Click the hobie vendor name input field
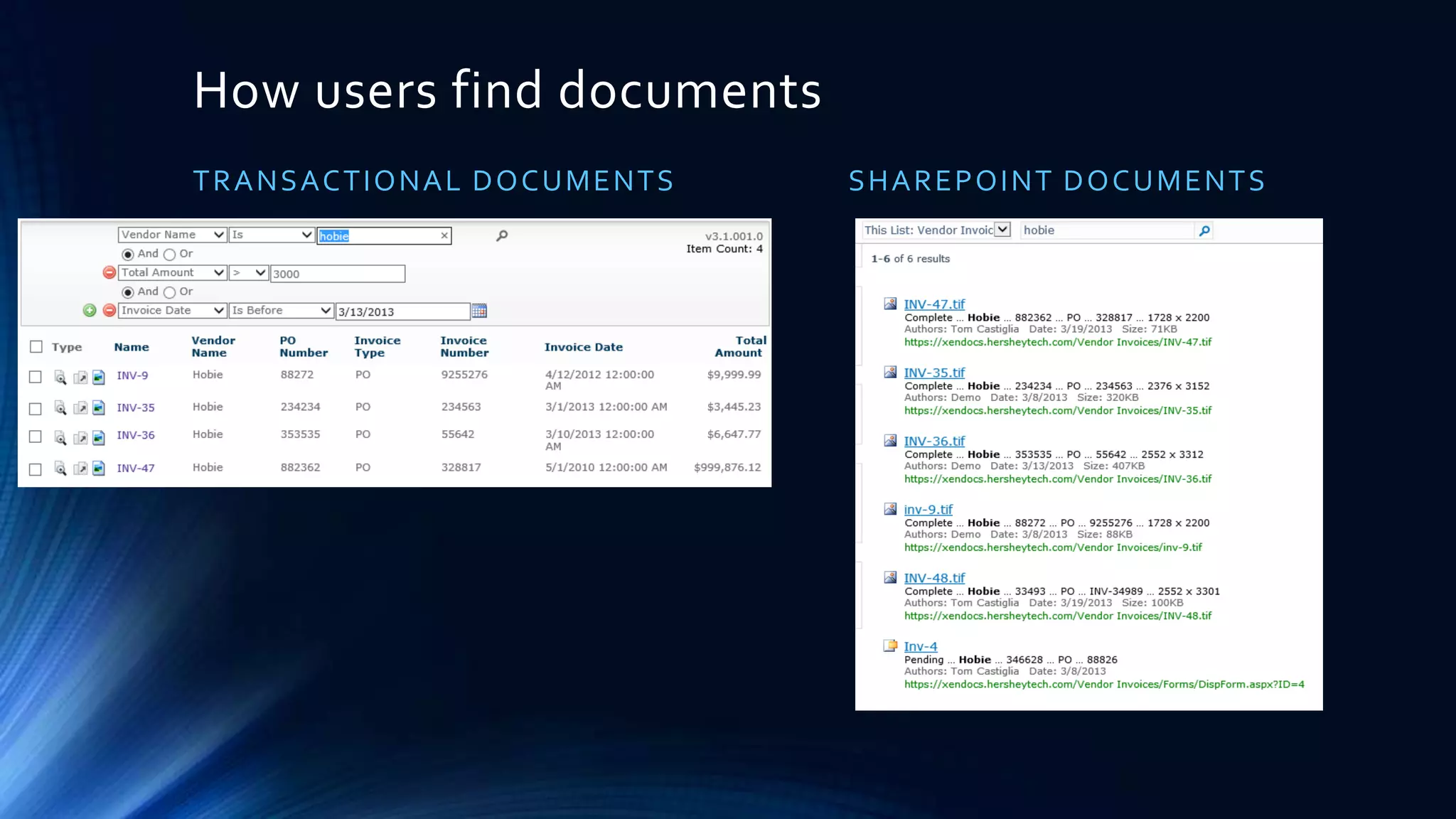Screen dimensions: 1456x819 [384, 236]
